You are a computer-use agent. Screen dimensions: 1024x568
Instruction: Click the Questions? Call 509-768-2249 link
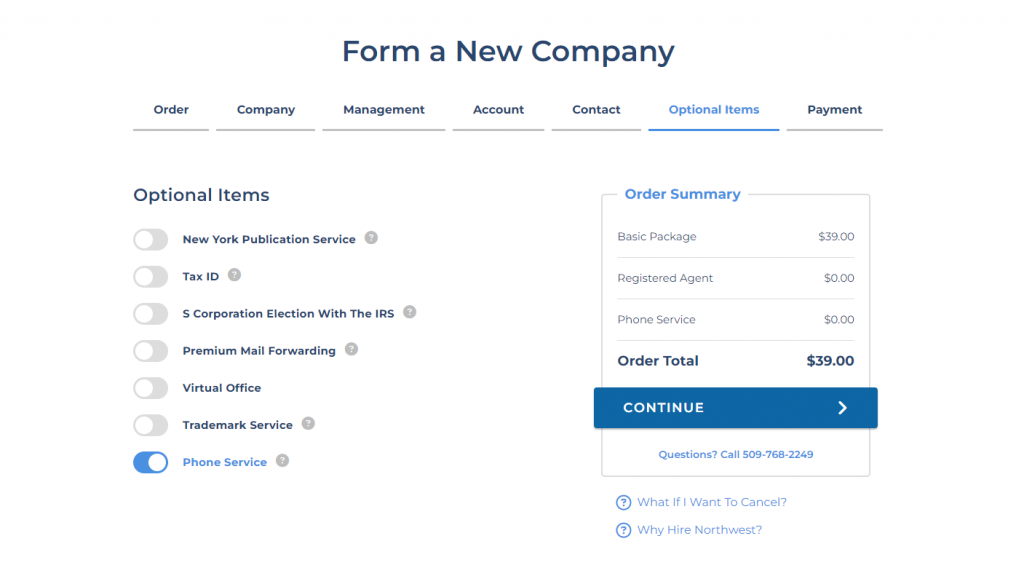735,454
